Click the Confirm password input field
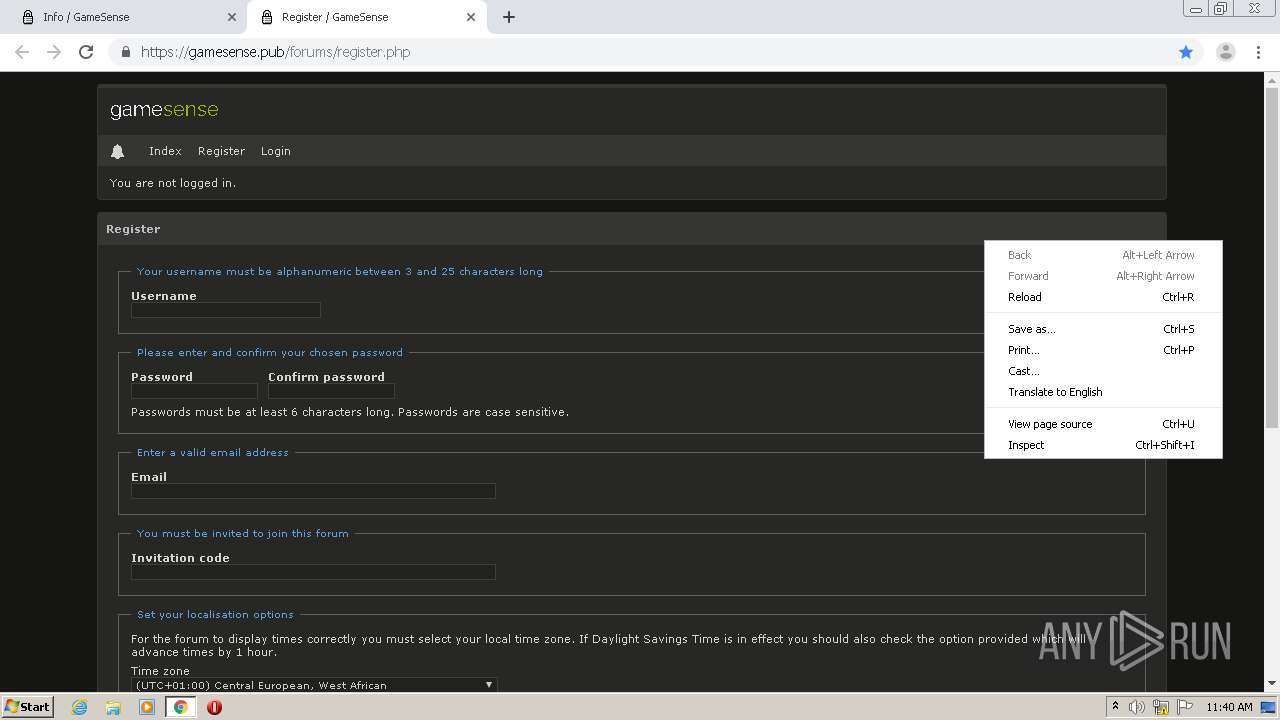 coord(331,391)
